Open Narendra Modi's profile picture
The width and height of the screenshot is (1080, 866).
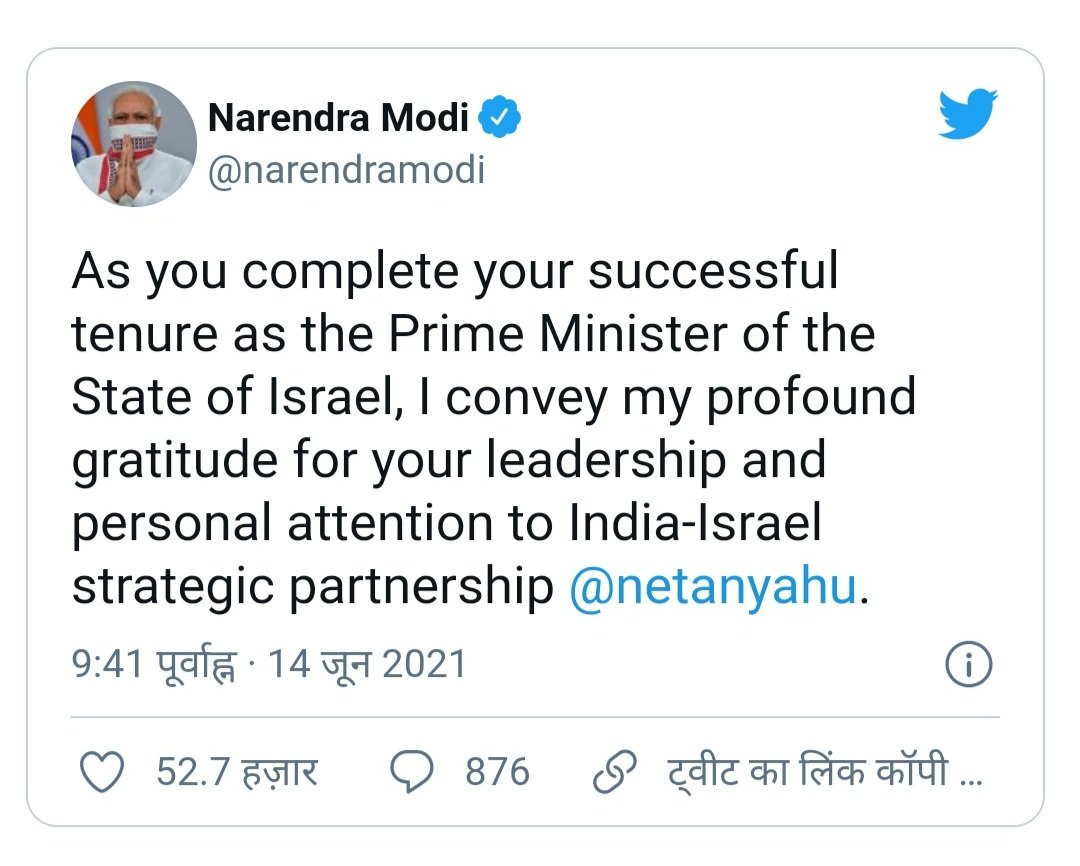point(133,144)
